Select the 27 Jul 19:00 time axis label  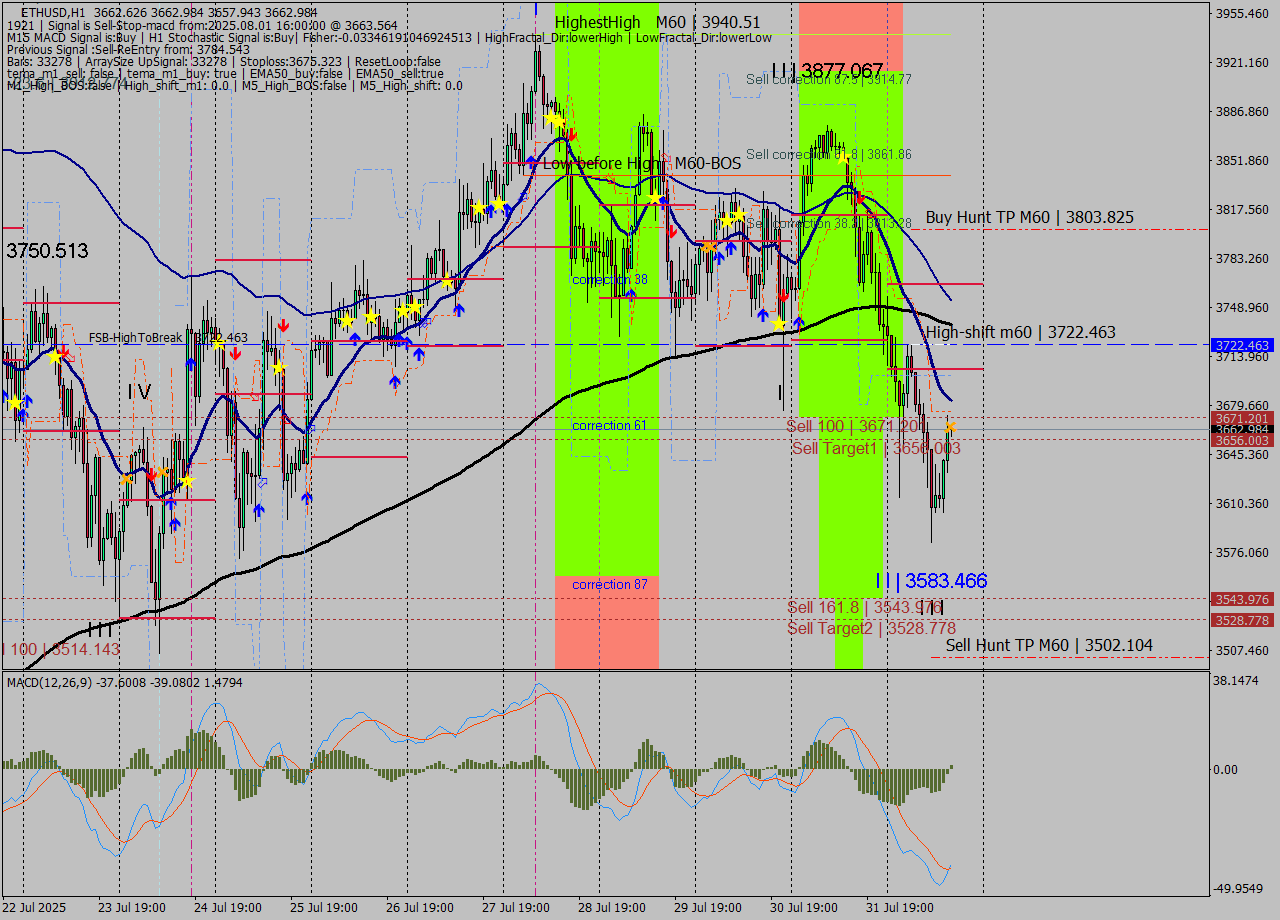coord(515,907)
